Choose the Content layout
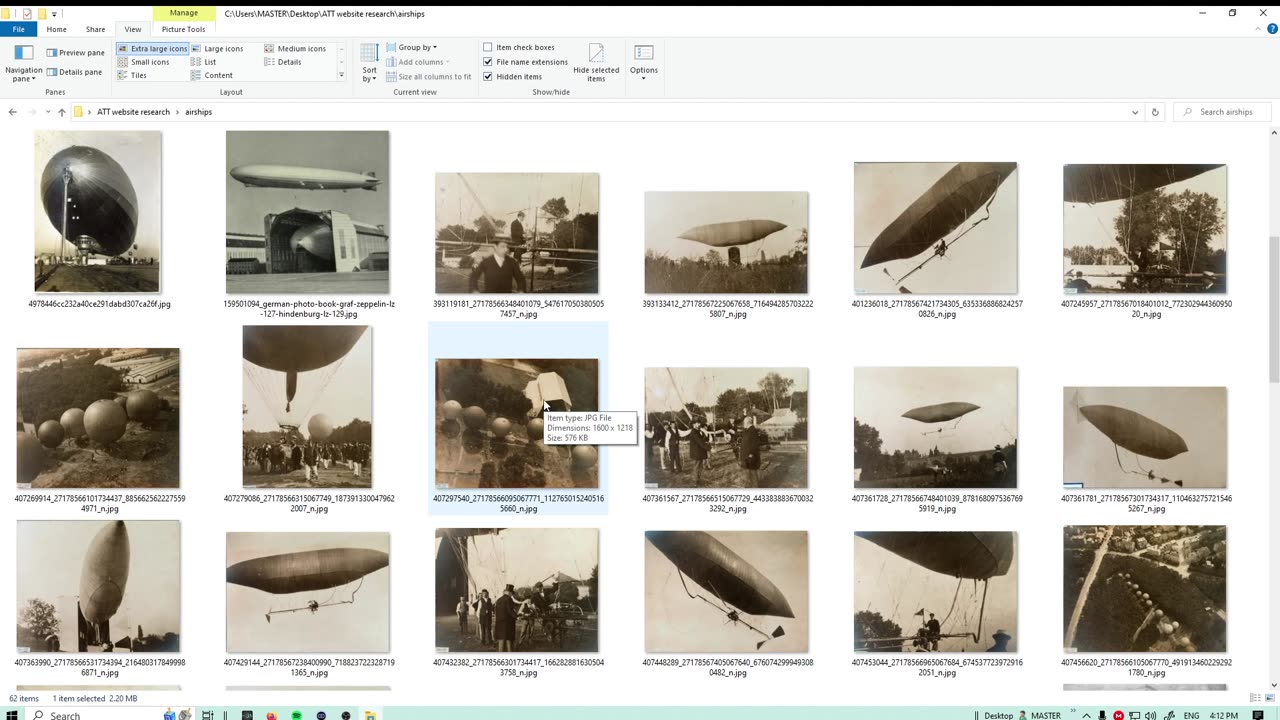The image size is (1280, 720). [x=212, y=75]
